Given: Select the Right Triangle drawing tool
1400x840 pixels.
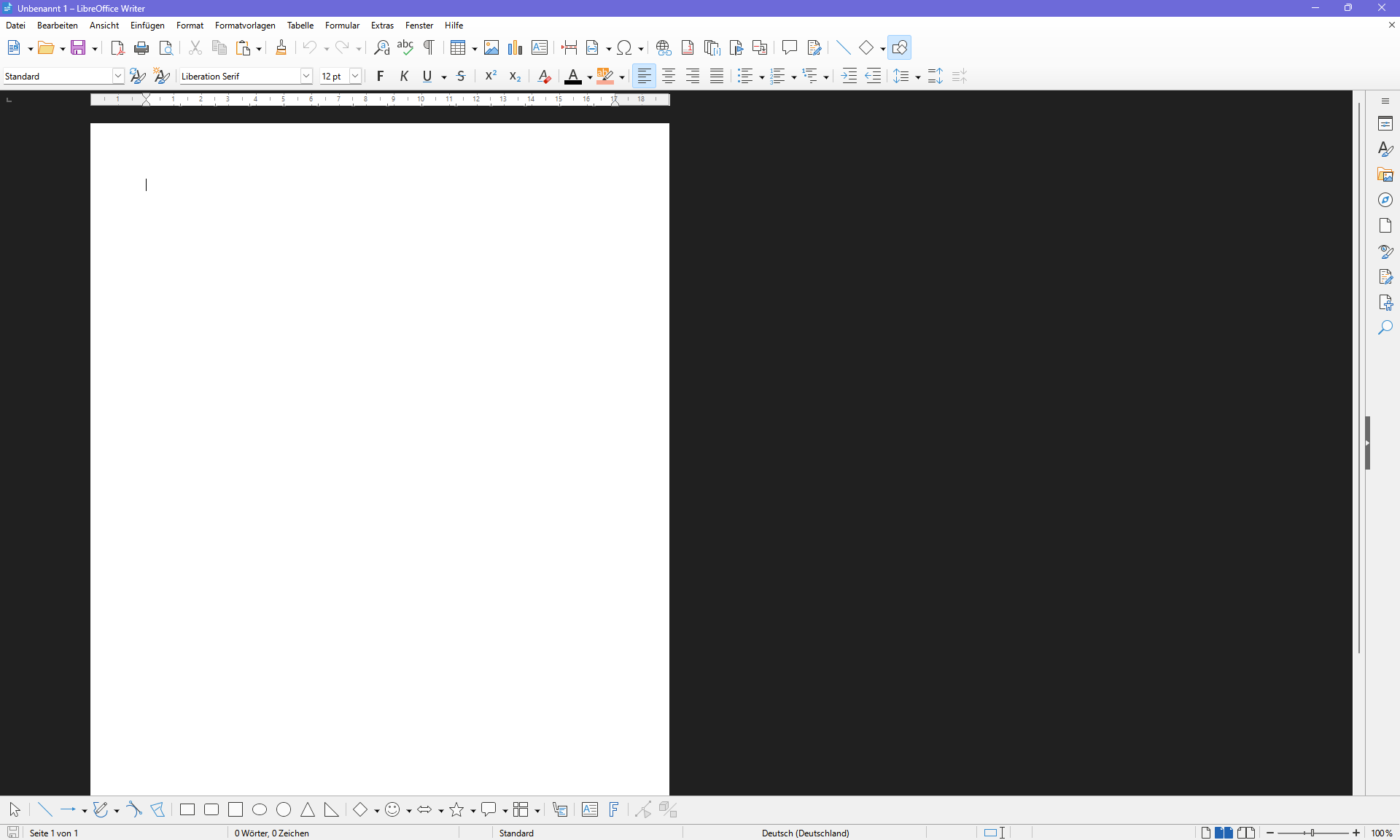Looking at the screenshot, I should click(x=331, y=809).
